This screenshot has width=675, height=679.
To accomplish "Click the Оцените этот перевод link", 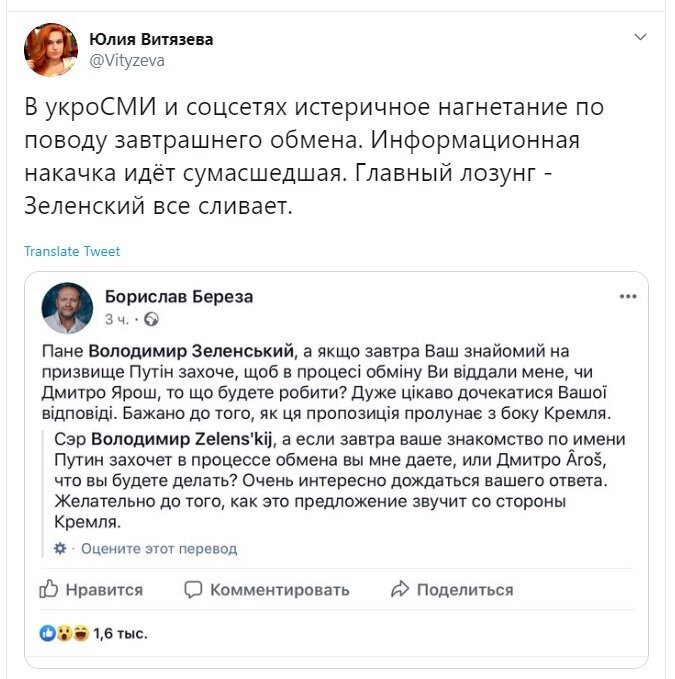I will [159, 549].
